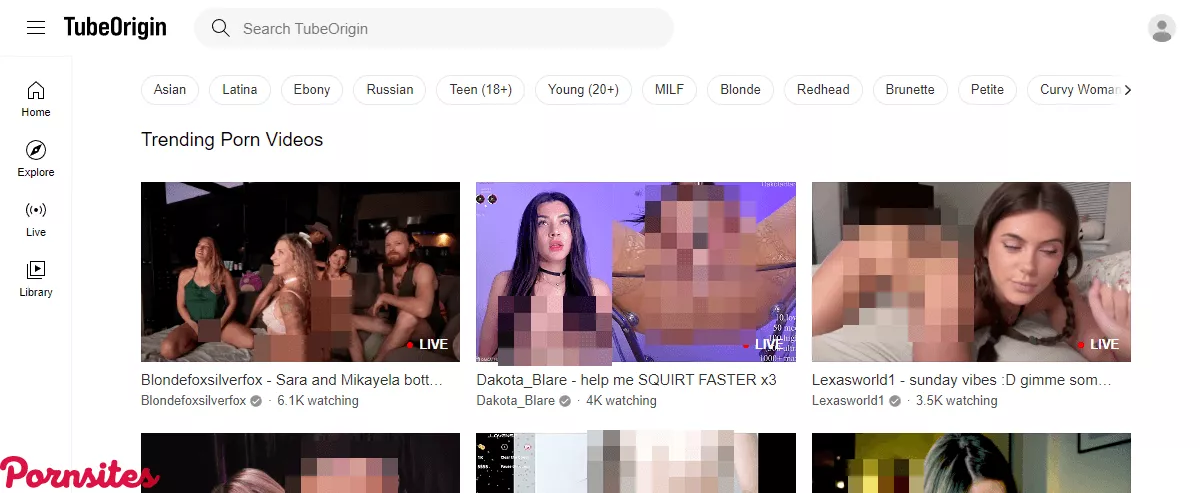Open the Blondefoxsilverfox channel link

[193, 401]
